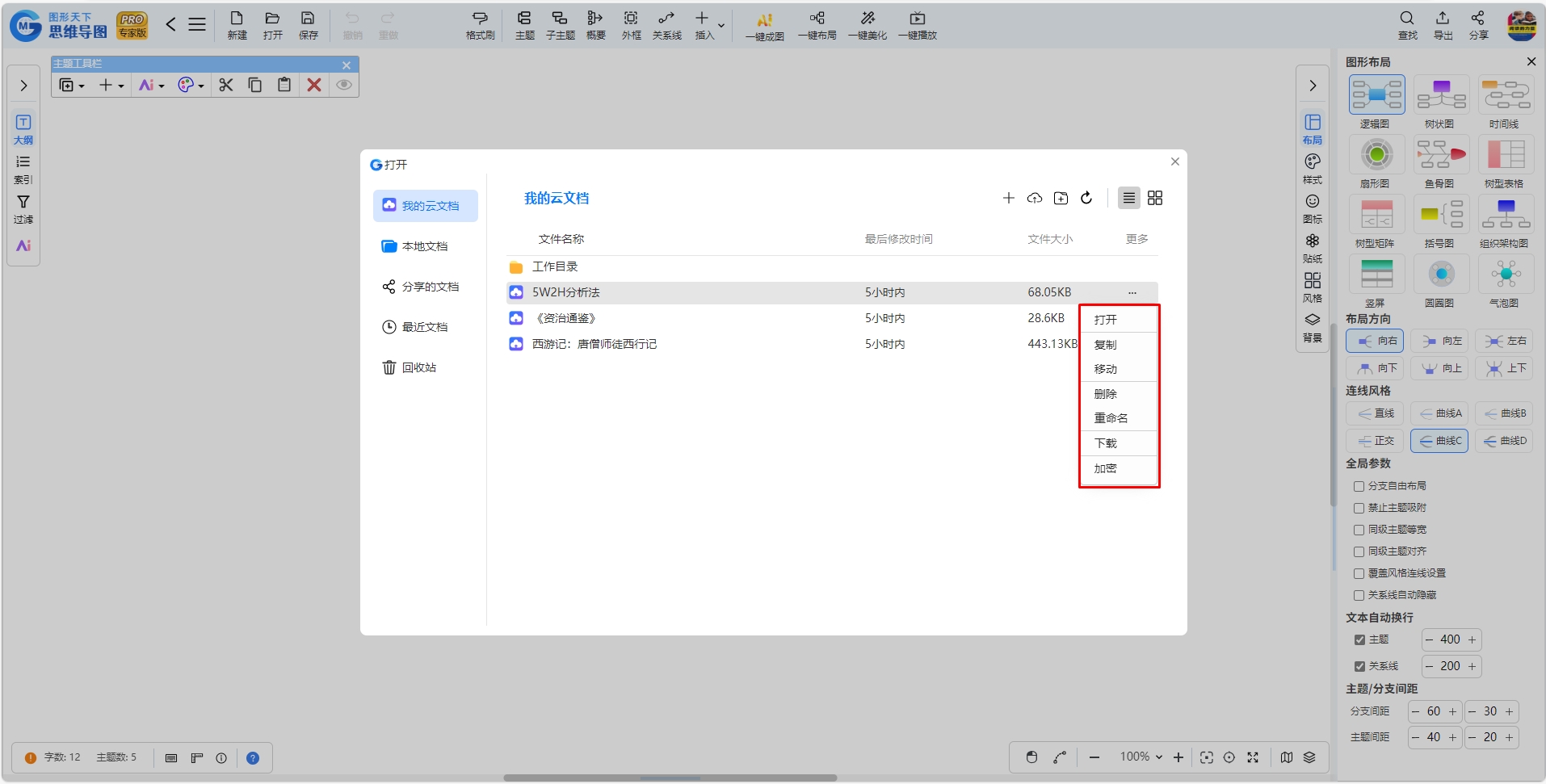Enable 关系线自动隐藏 checkbox
Viewport: 1546px width, 784px height.
(1359, 595)
